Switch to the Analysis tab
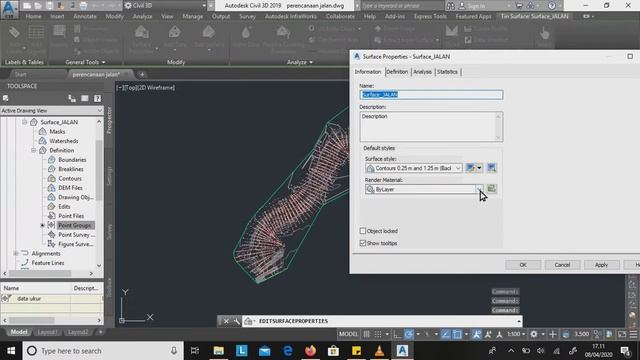640x360 pixels. (422, 72)
